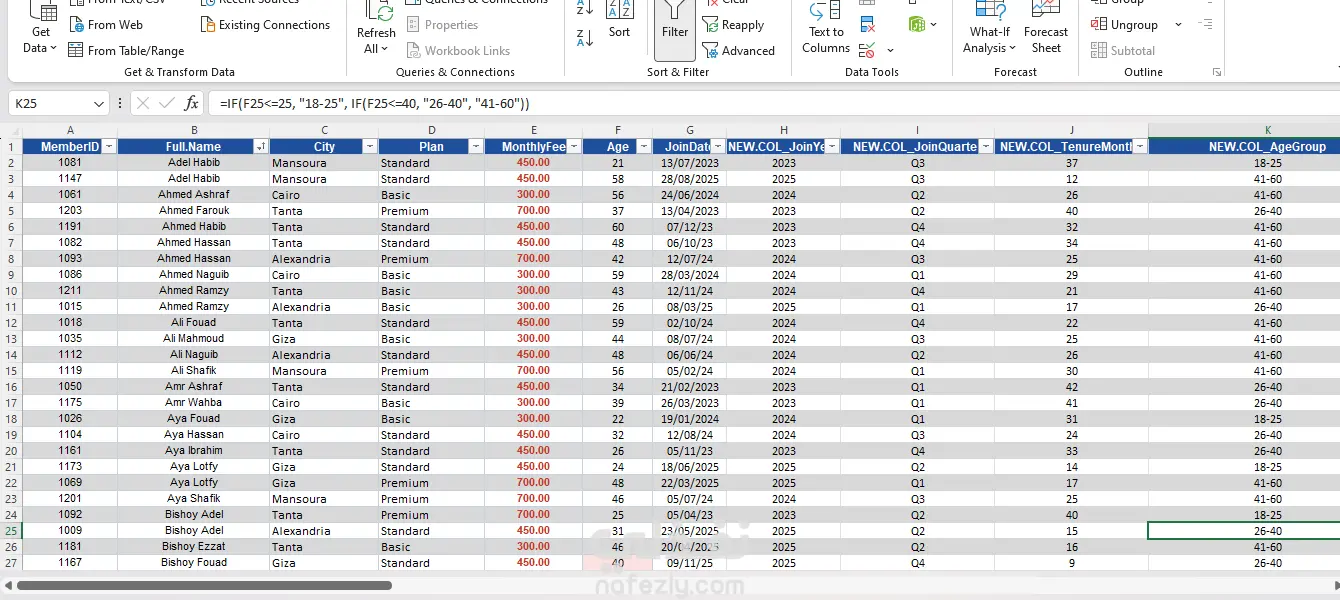Select the Bishoy Ezzat name cell
This screenshot has height=600, width=1340.
pyautogui.click(x=194, y=547)
